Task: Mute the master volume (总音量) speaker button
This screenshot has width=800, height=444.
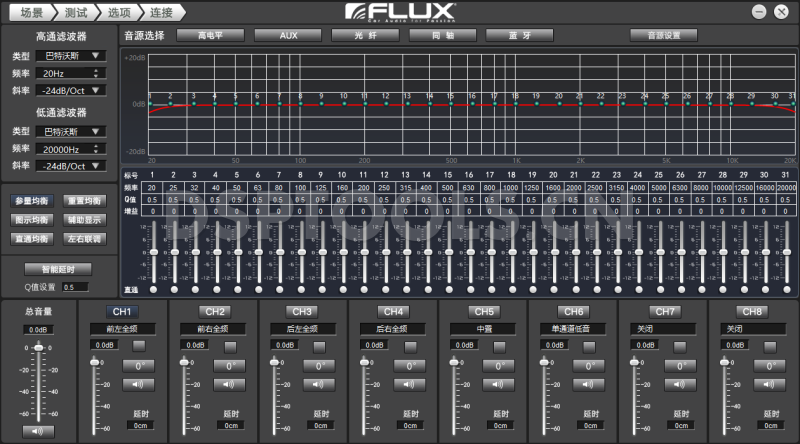Action: [39, 431]
